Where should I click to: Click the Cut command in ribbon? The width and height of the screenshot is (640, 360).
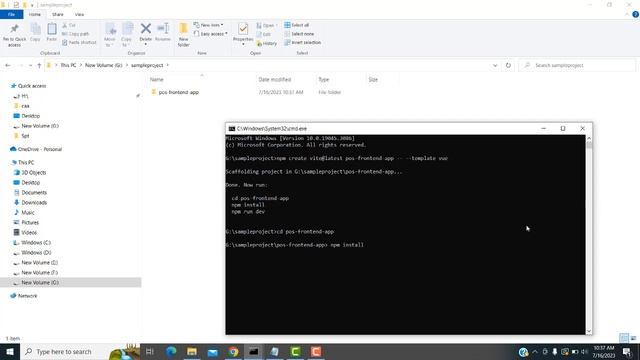[69, 25]
